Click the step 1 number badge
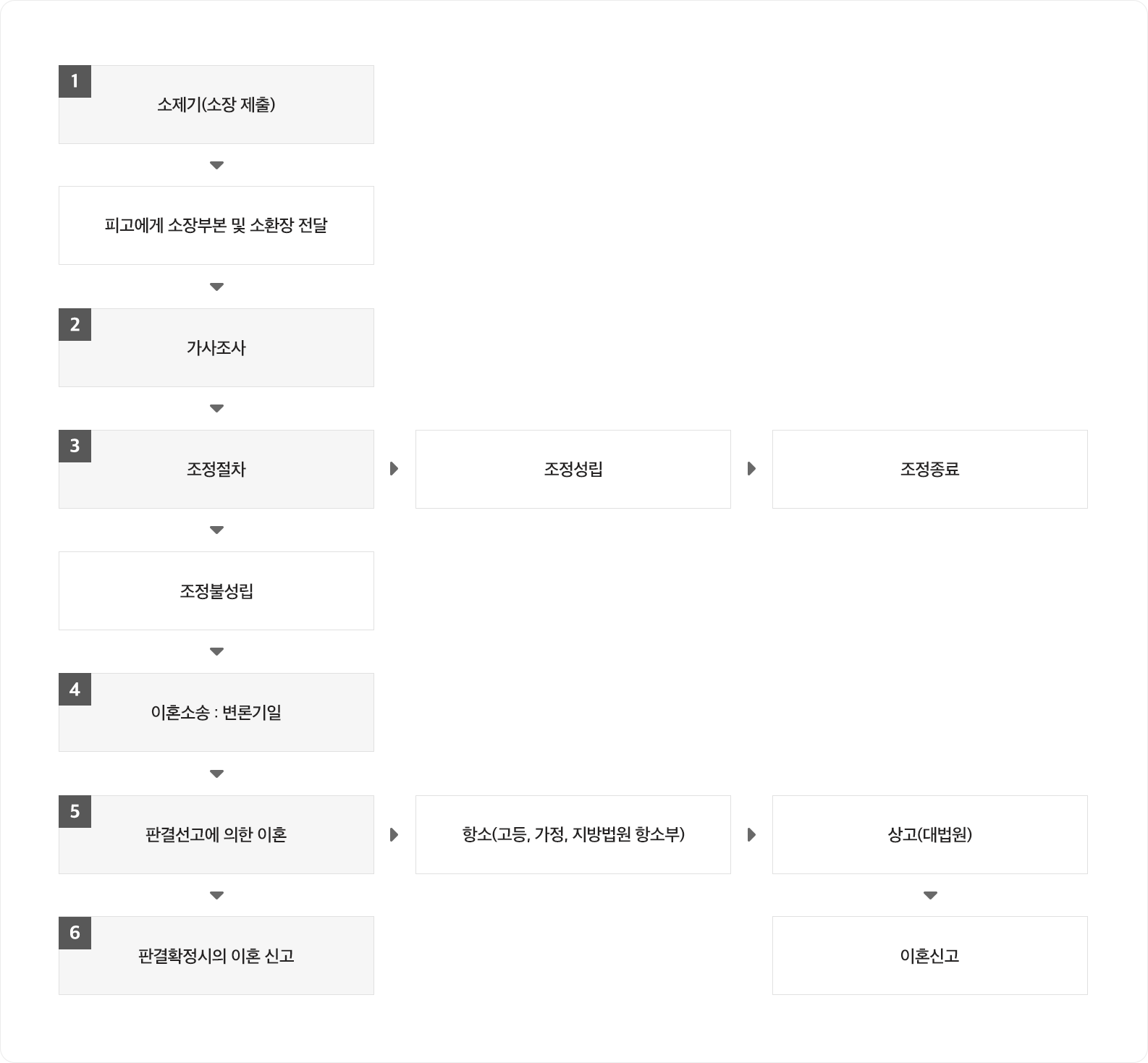Viewport: 1148px width, 1063px height. (x=75, y=81)
